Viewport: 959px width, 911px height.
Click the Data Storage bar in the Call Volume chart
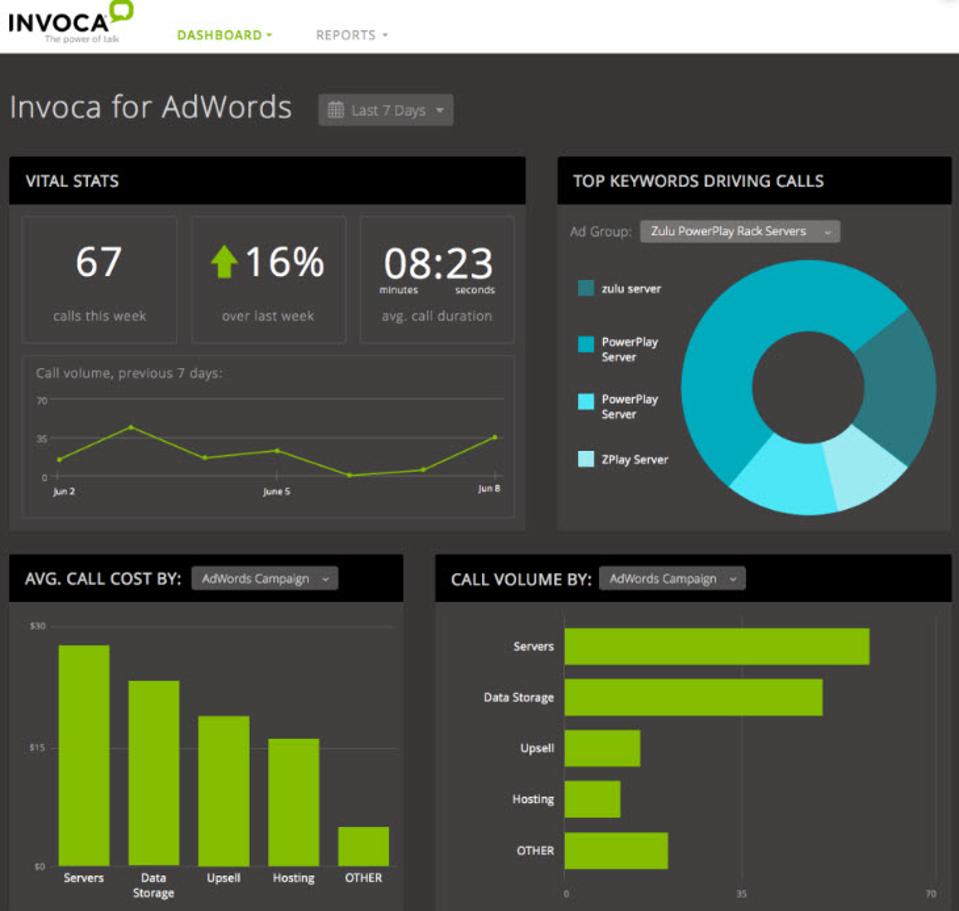[693, 697]
